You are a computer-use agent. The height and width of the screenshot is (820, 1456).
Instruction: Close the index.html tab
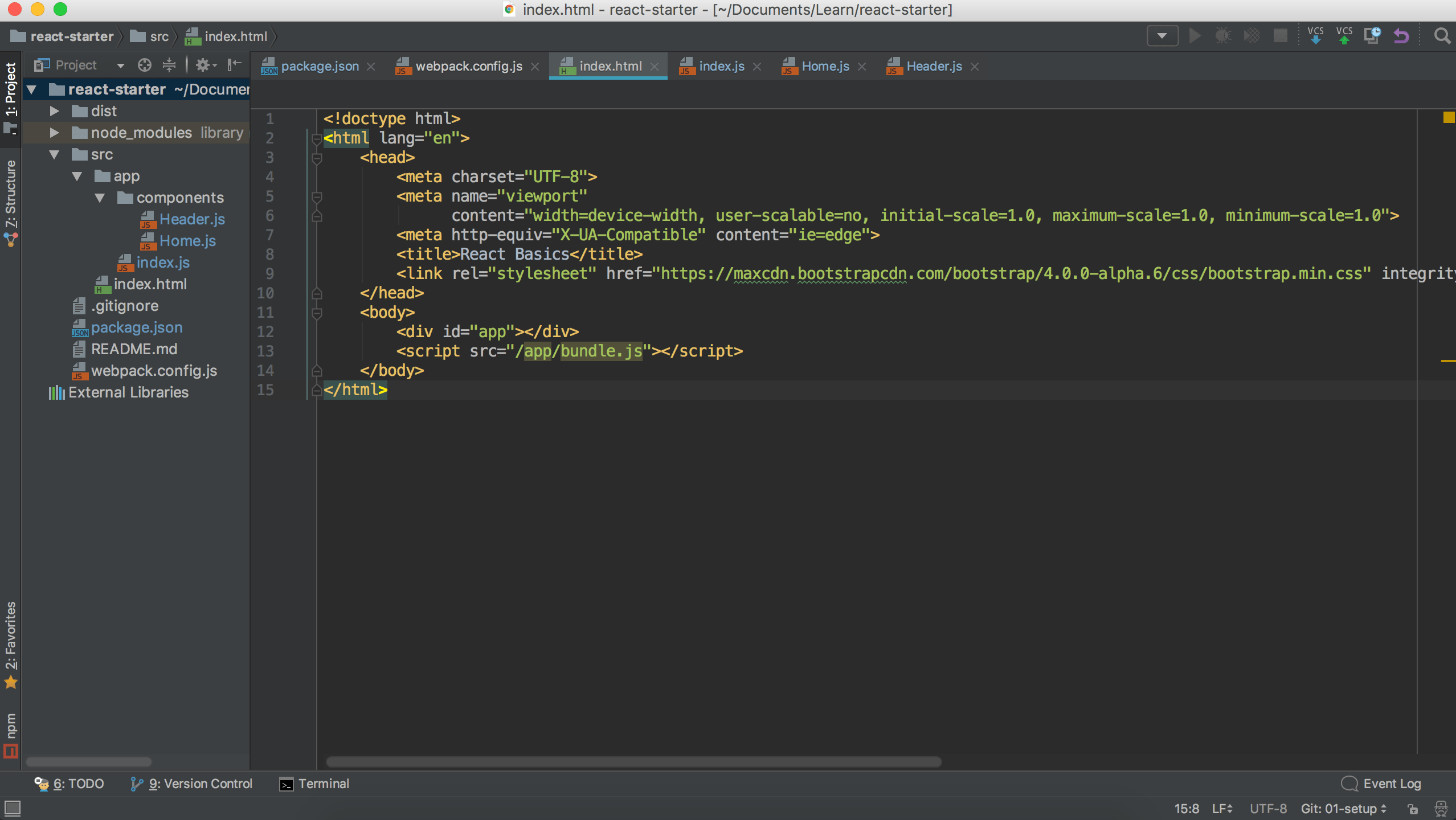(x=655, y=67)
